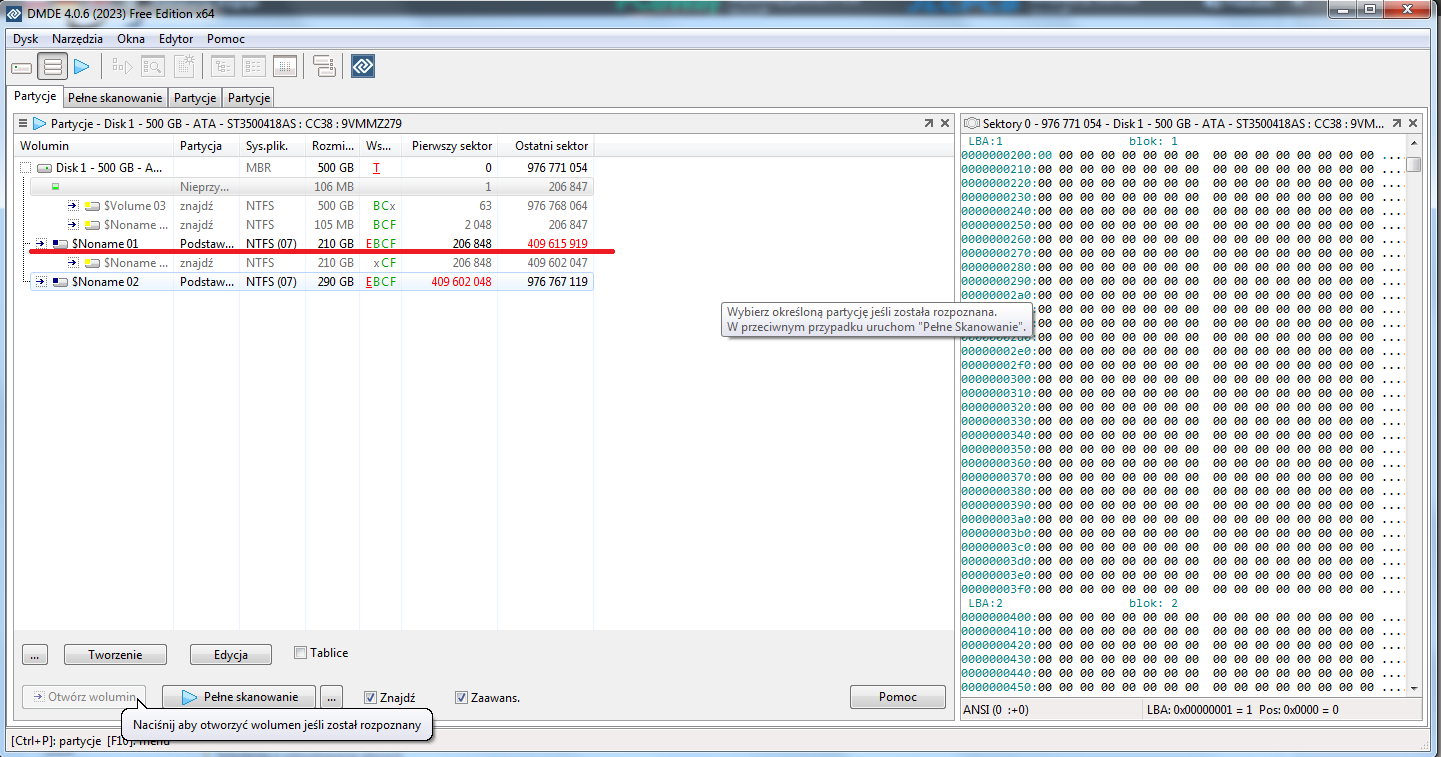Image resolution: width=1441 pixels, height=757 pixels.
Task: Click the Sektory panel header disk icon
Action: click(972, 123)
